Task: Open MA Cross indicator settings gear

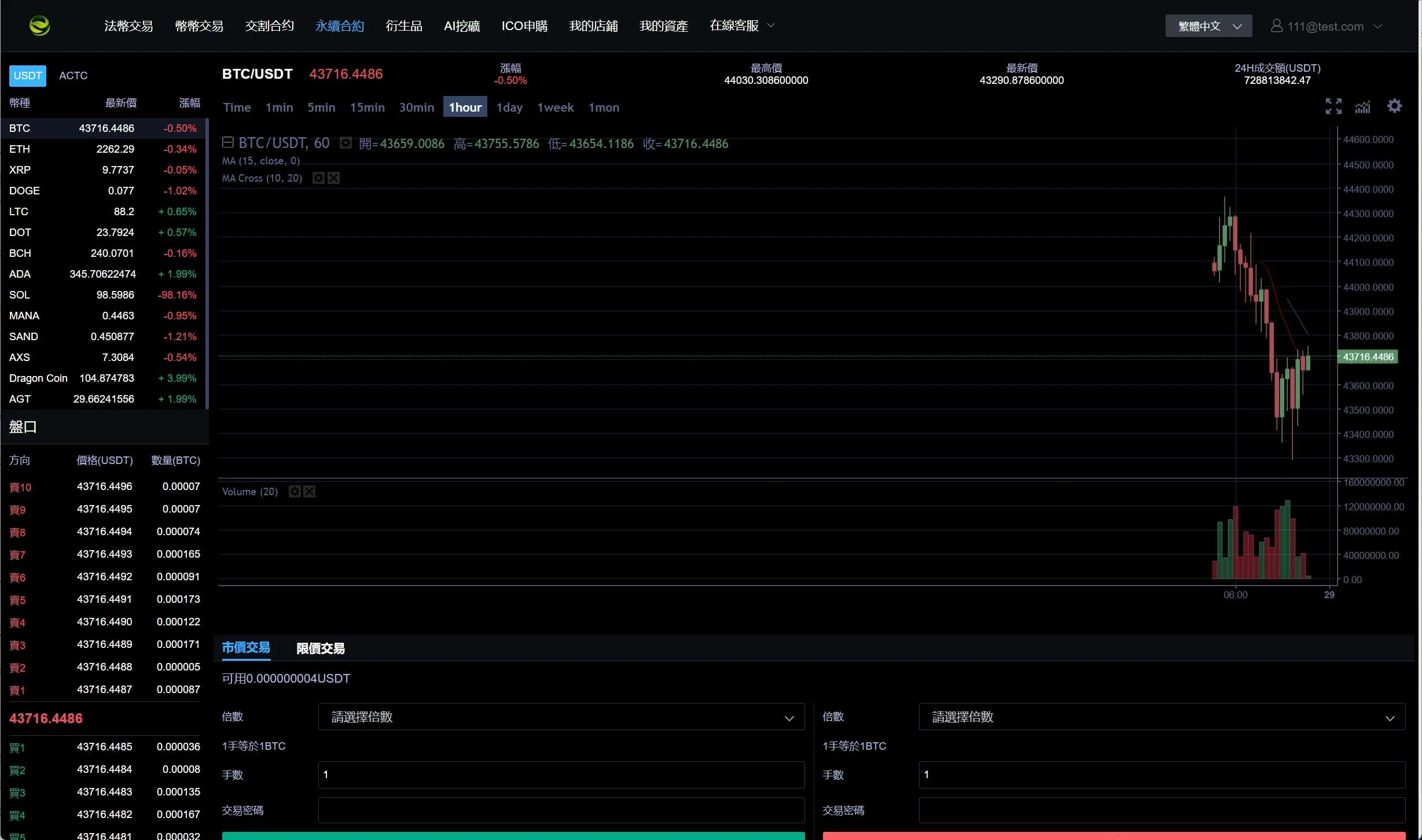Action: [318, 178]
